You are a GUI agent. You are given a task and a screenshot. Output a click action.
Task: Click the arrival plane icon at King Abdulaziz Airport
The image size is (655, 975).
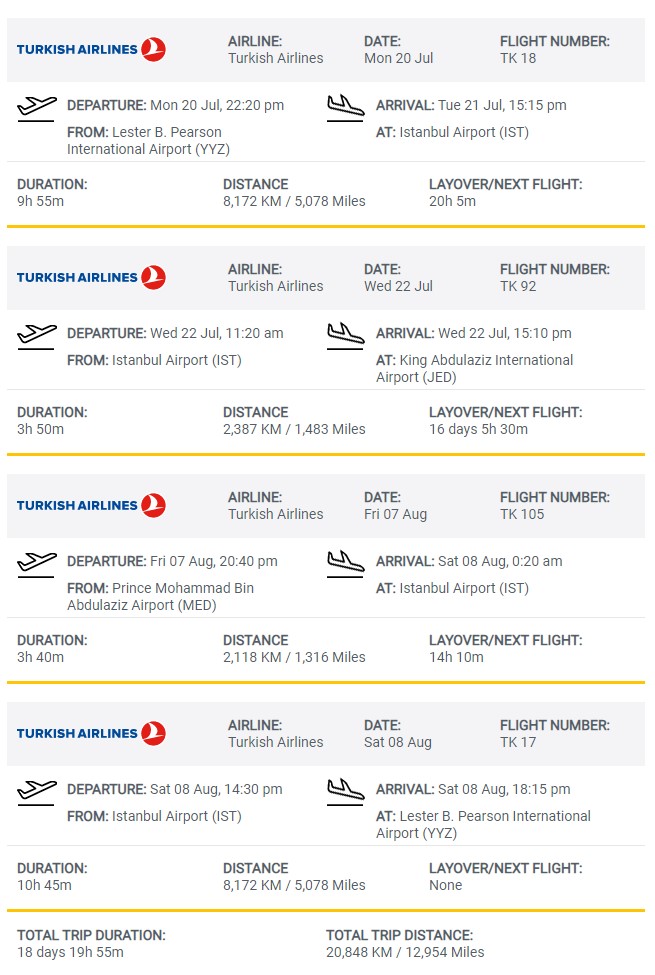click(346, 335)
